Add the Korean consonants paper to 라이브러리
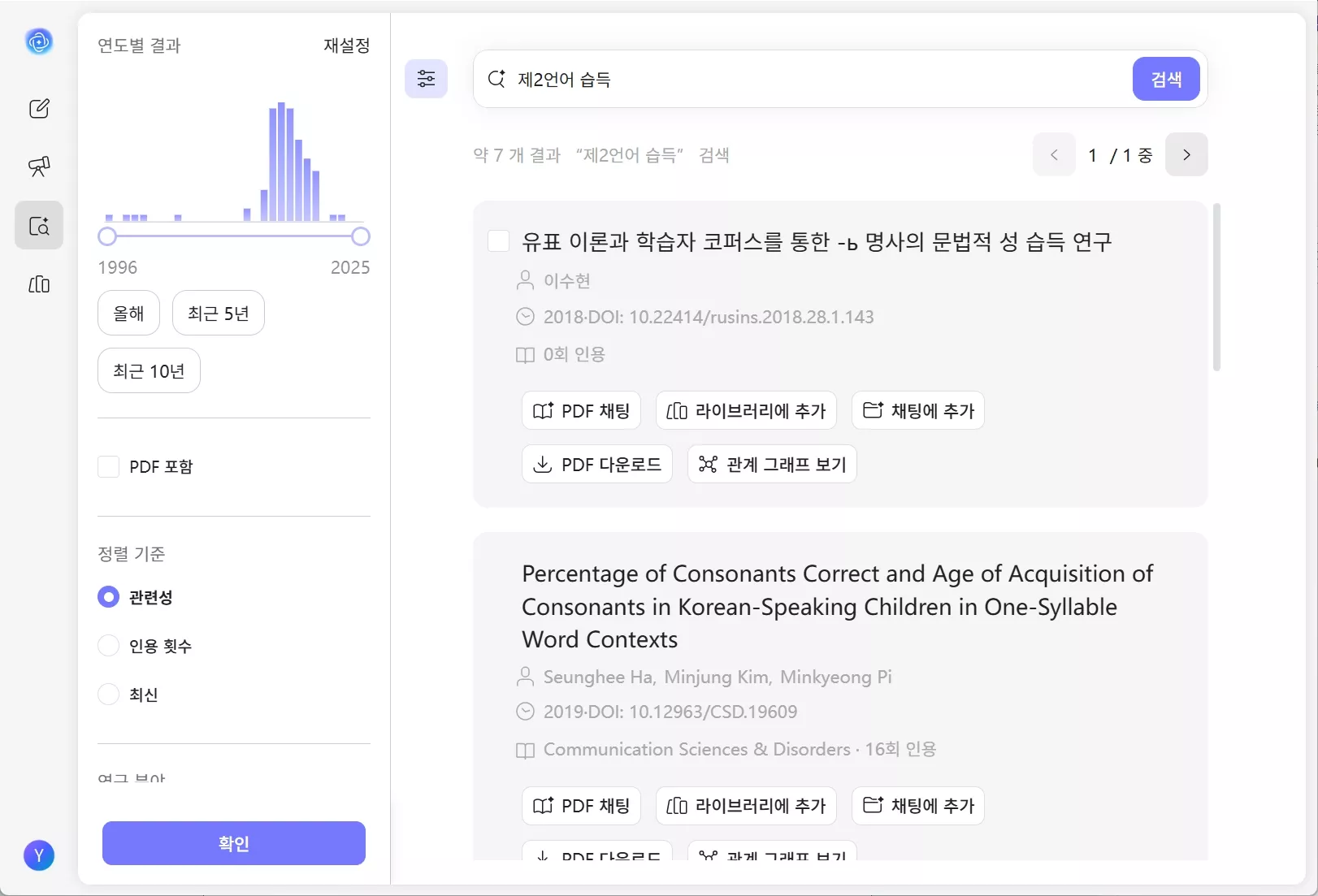Viewport: 1318px width, 896px height. tap(745, 805)
